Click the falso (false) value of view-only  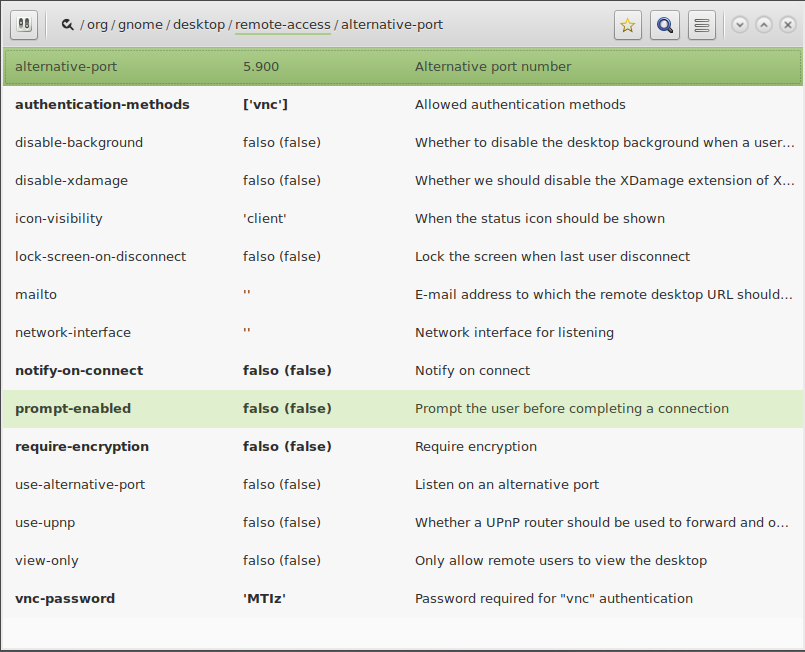pyautogui.click(x=282, y=561)
